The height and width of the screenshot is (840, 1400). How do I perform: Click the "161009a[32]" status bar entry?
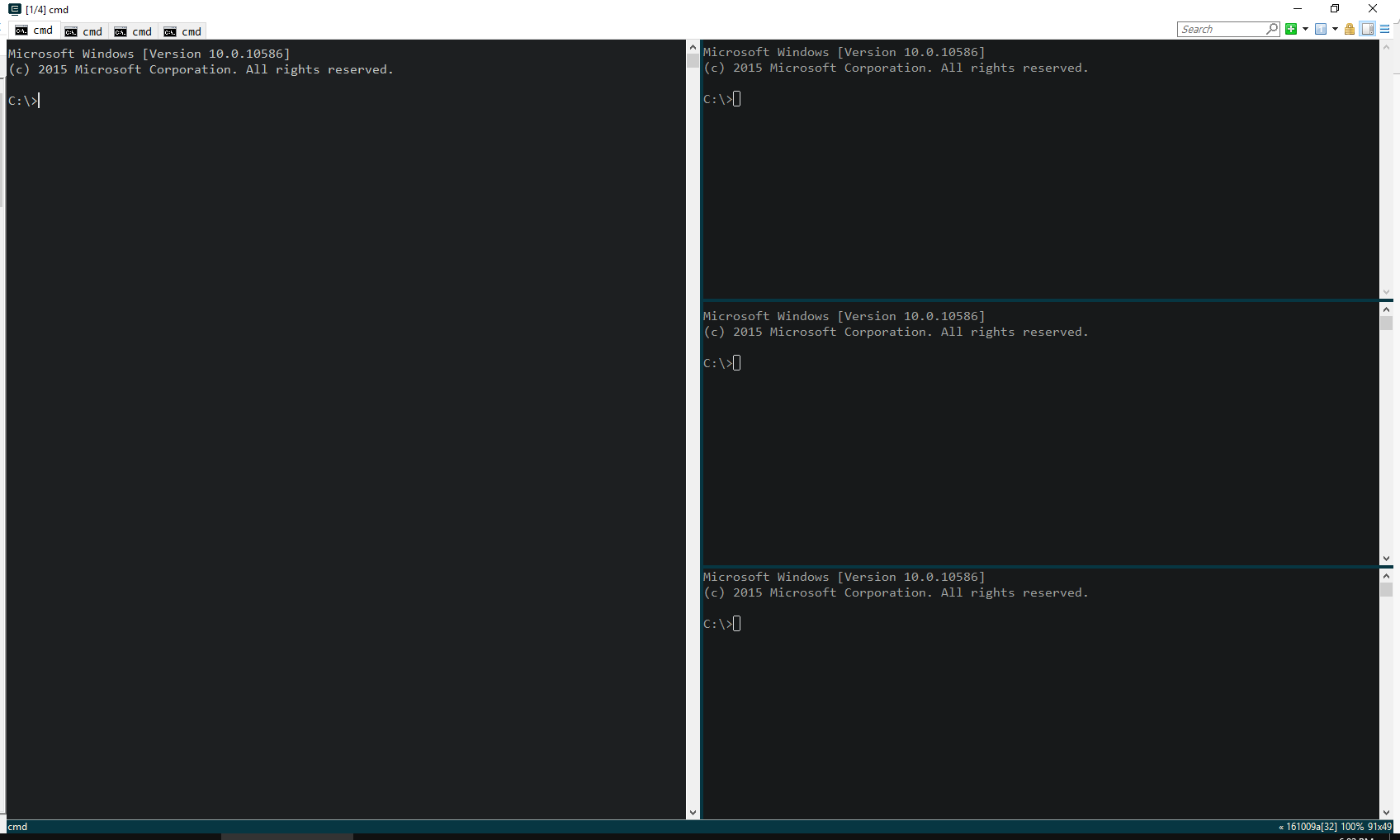click(1312, 827)
